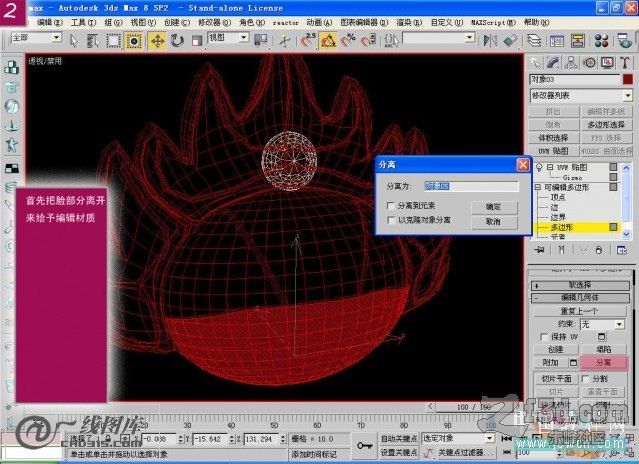This screenshot has height=464, width=639.
Task: Open the 渲染 menu
Action: [410, 22]
